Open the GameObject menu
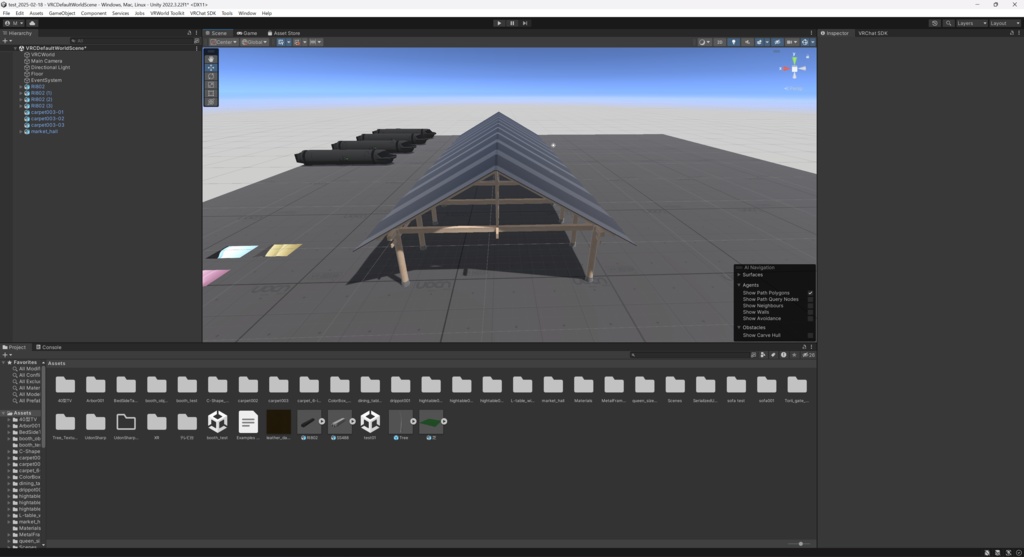Viewport: 1024px width, 557px height. 62,13
